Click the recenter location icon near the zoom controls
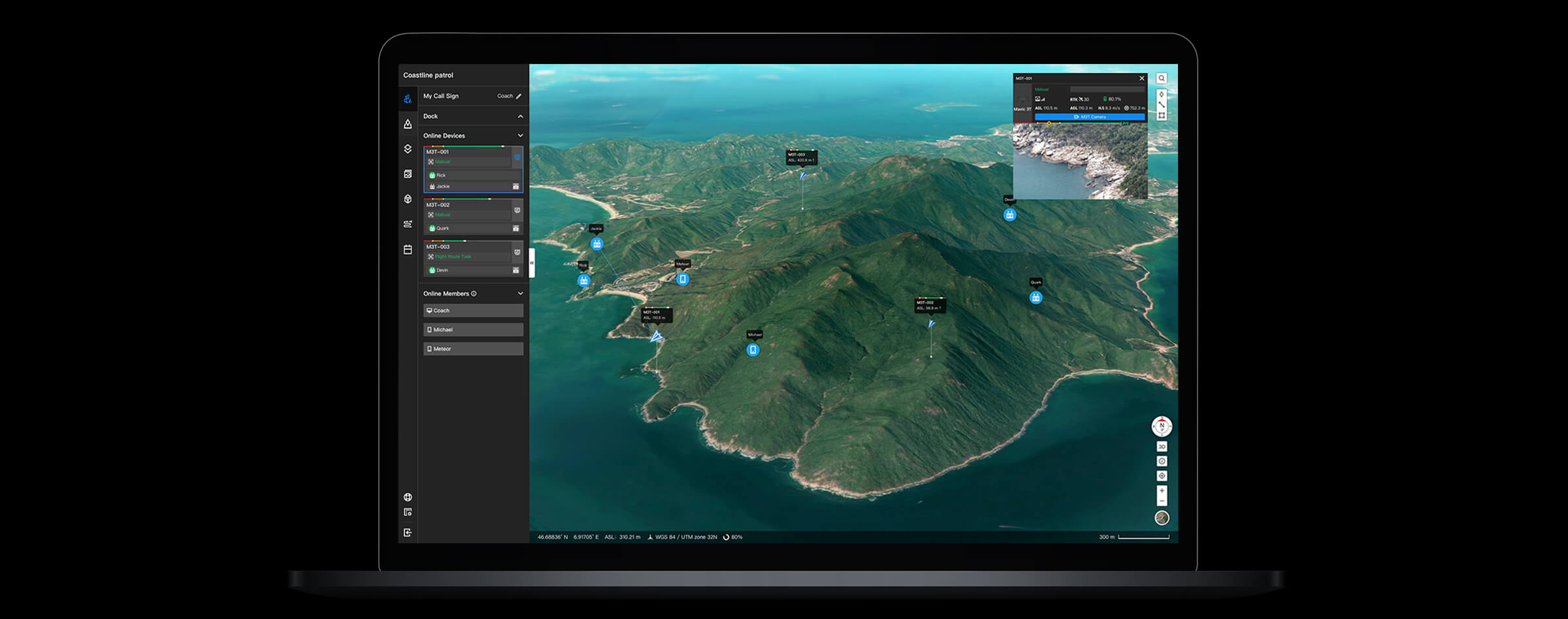The image size is (1568, 619). tap(1162, 475)
